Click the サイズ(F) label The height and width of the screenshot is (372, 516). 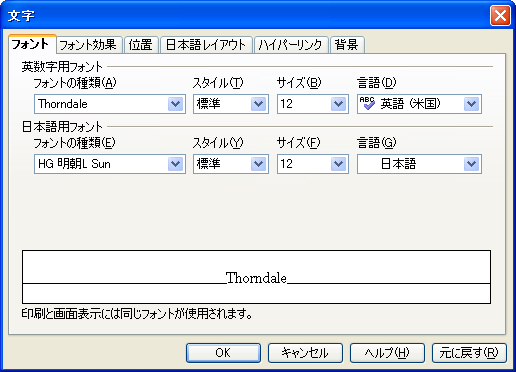(299, 143)
